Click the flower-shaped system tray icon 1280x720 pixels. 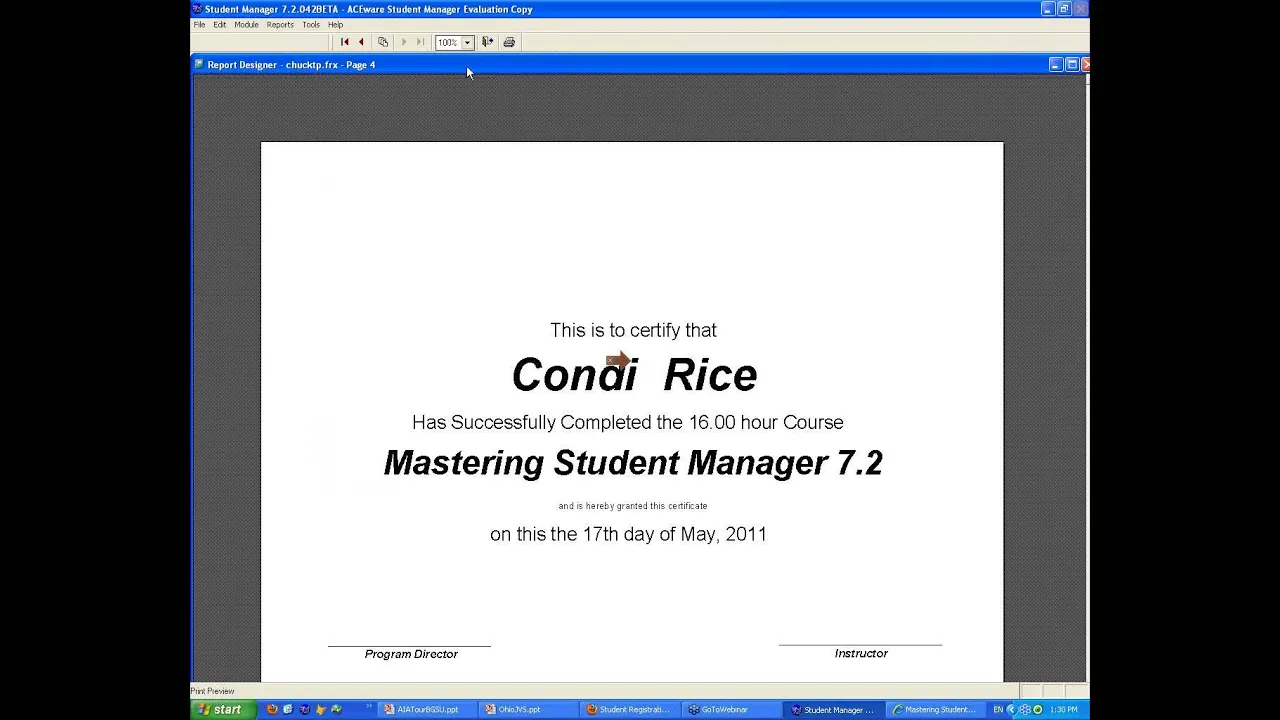coord(1025,709)
